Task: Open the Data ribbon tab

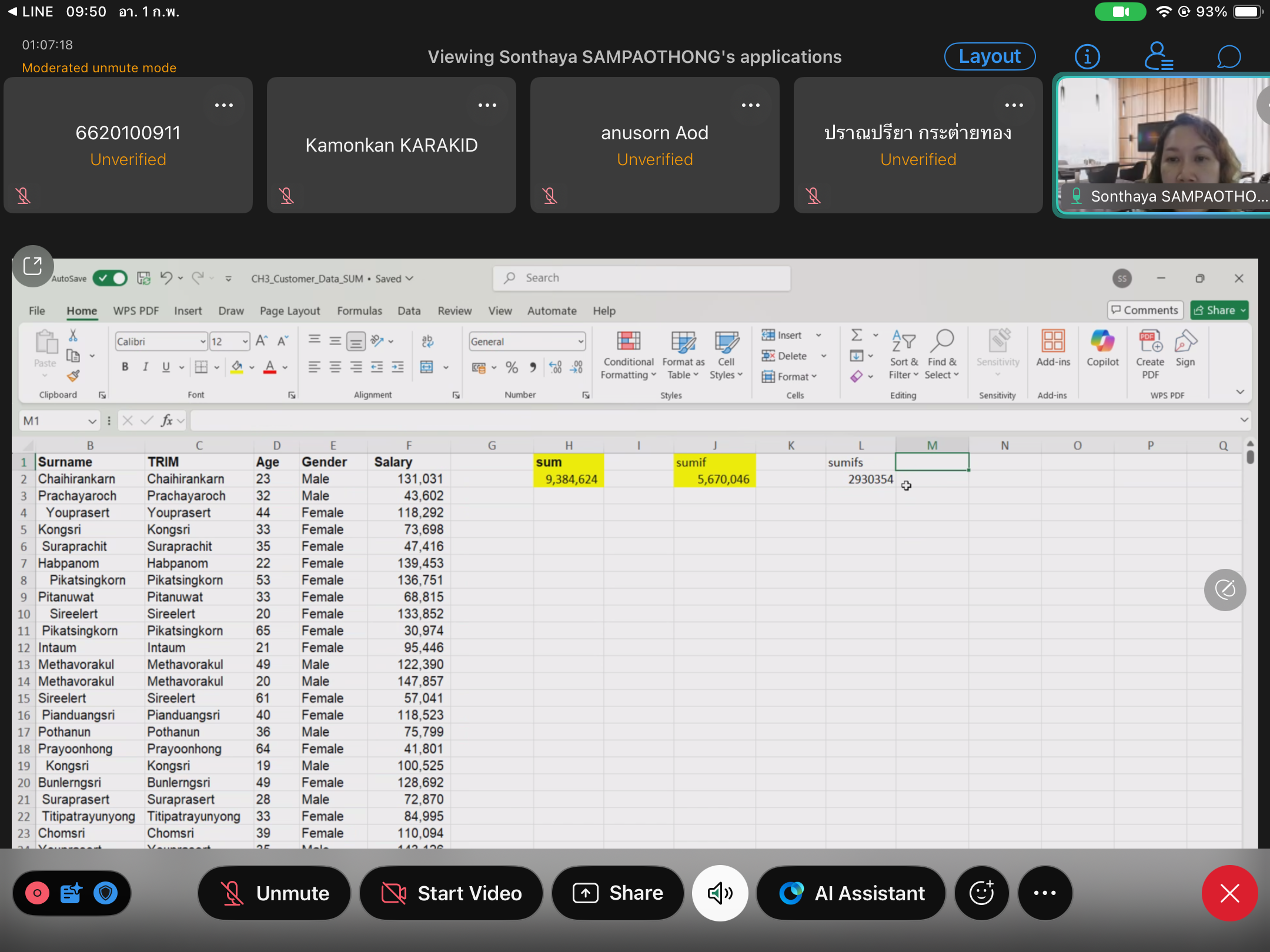Action: click(409, 311)
